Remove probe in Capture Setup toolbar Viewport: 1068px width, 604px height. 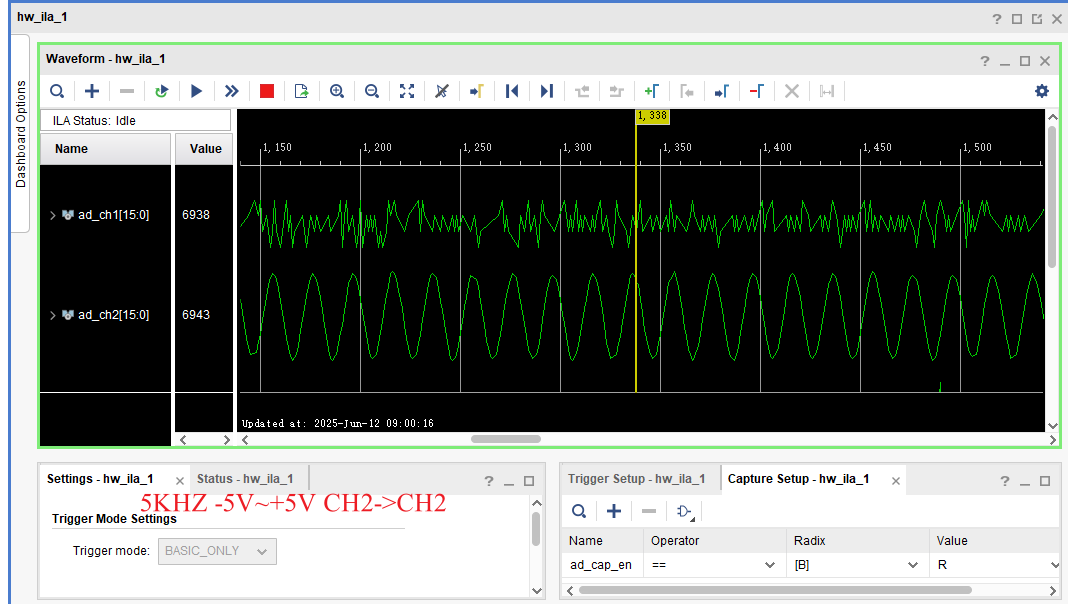648,511
